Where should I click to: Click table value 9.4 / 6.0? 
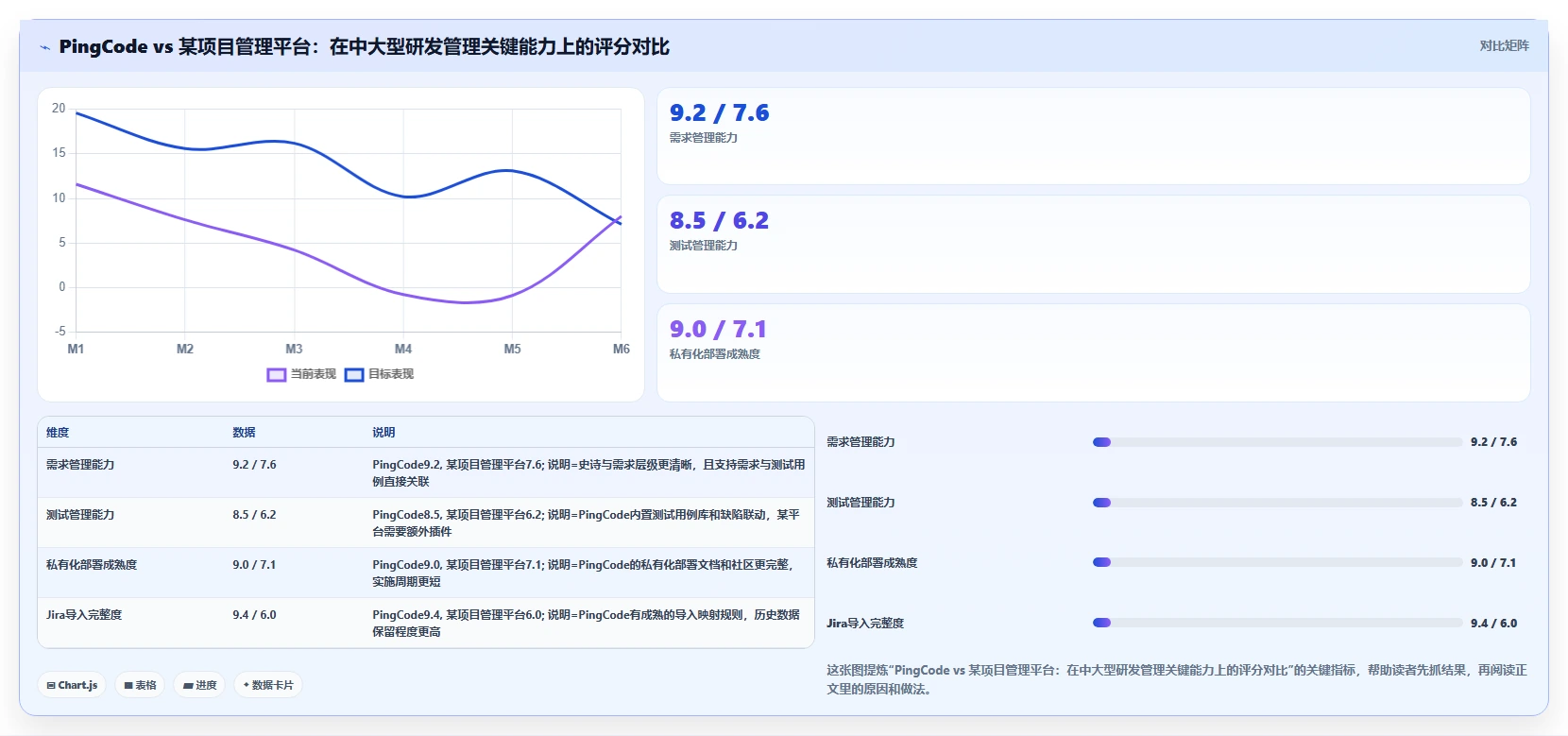(x=254, y=615)
